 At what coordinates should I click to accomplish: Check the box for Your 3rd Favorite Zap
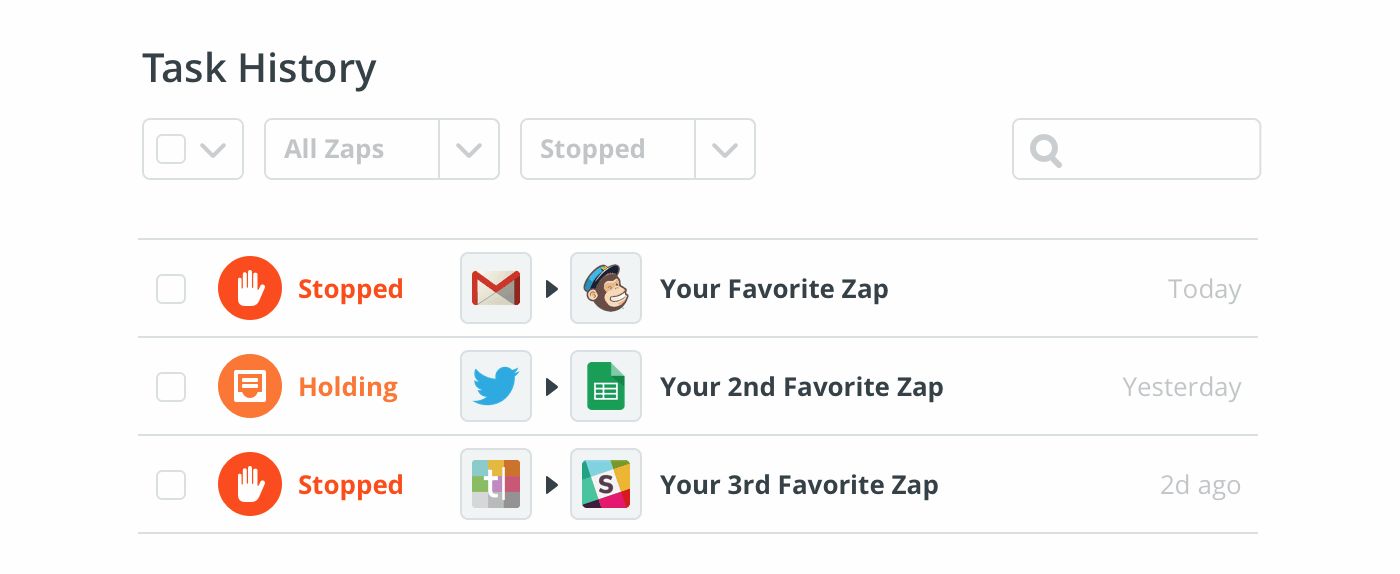[x=171, y=486]
